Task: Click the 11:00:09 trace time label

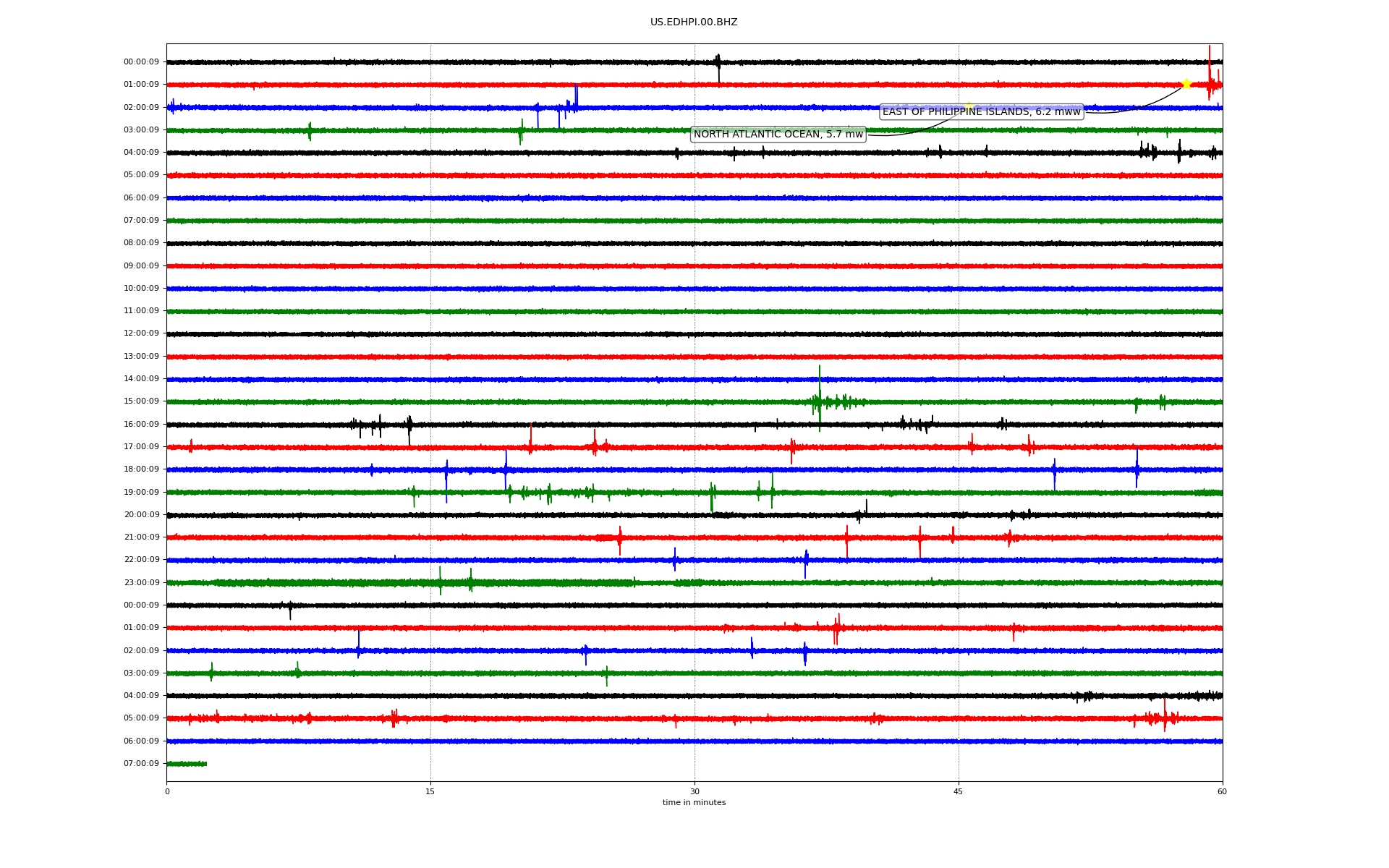Action: point(141,311)
